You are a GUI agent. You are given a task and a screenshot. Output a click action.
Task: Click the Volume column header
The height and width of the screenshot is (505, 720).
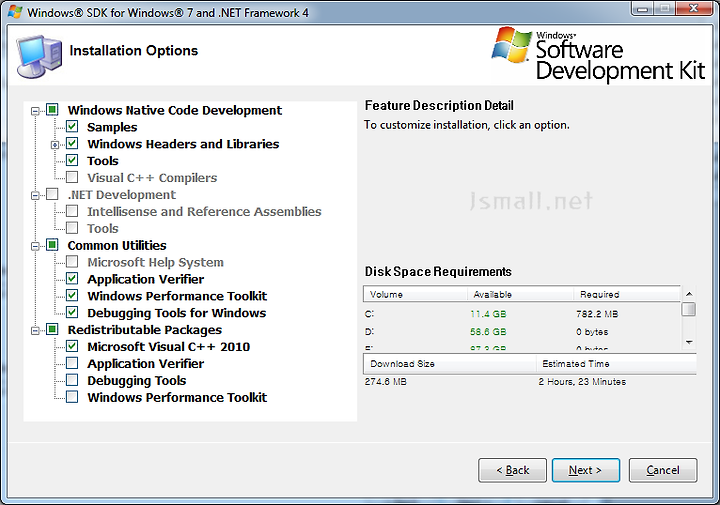pyautogui.click(x=415, y=294)
